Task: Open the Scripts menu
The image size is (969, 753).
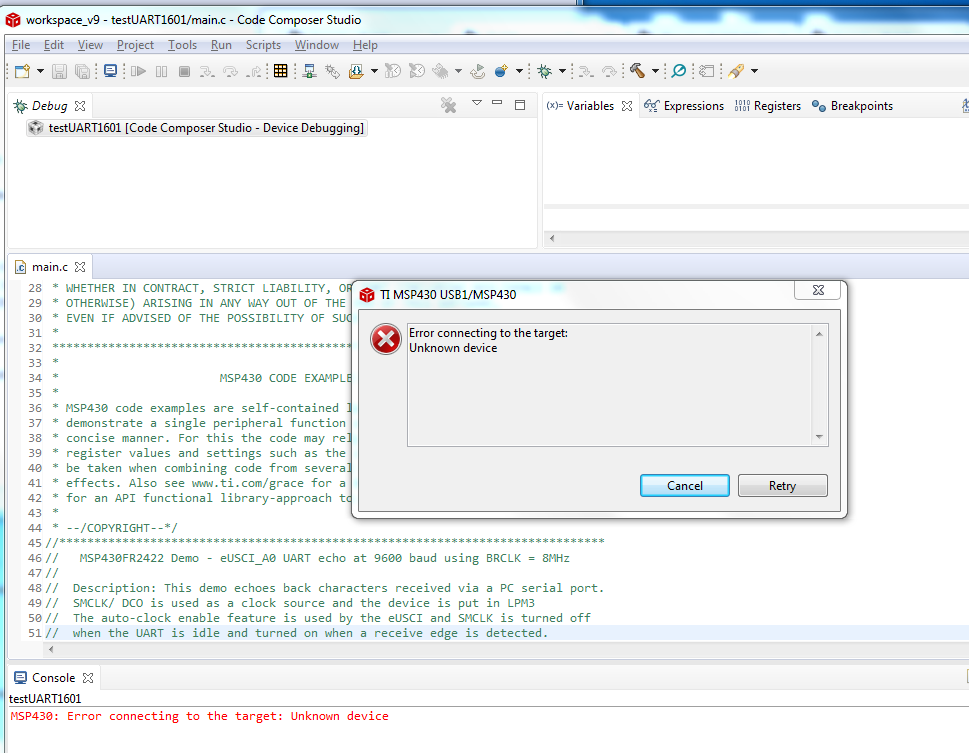Action: (263, 45)
